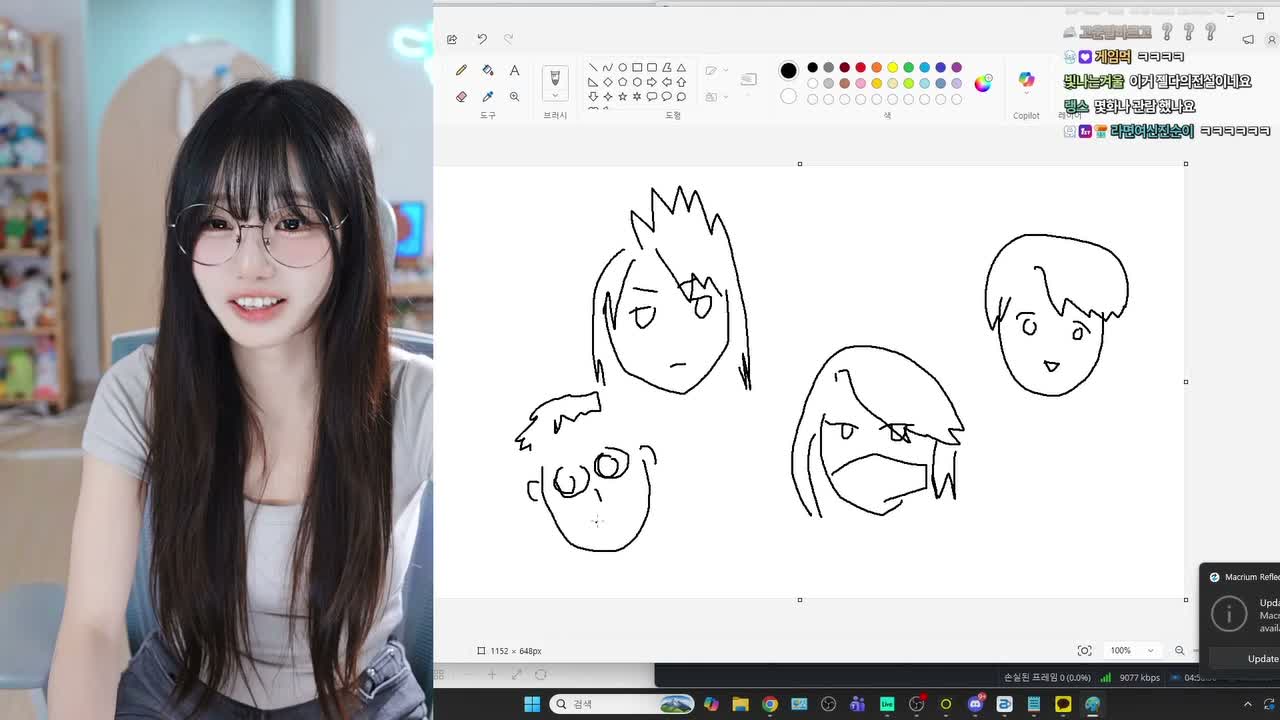Choose the purple color swatch
This screenshot has height=720, width=1280.
(956, 68)
